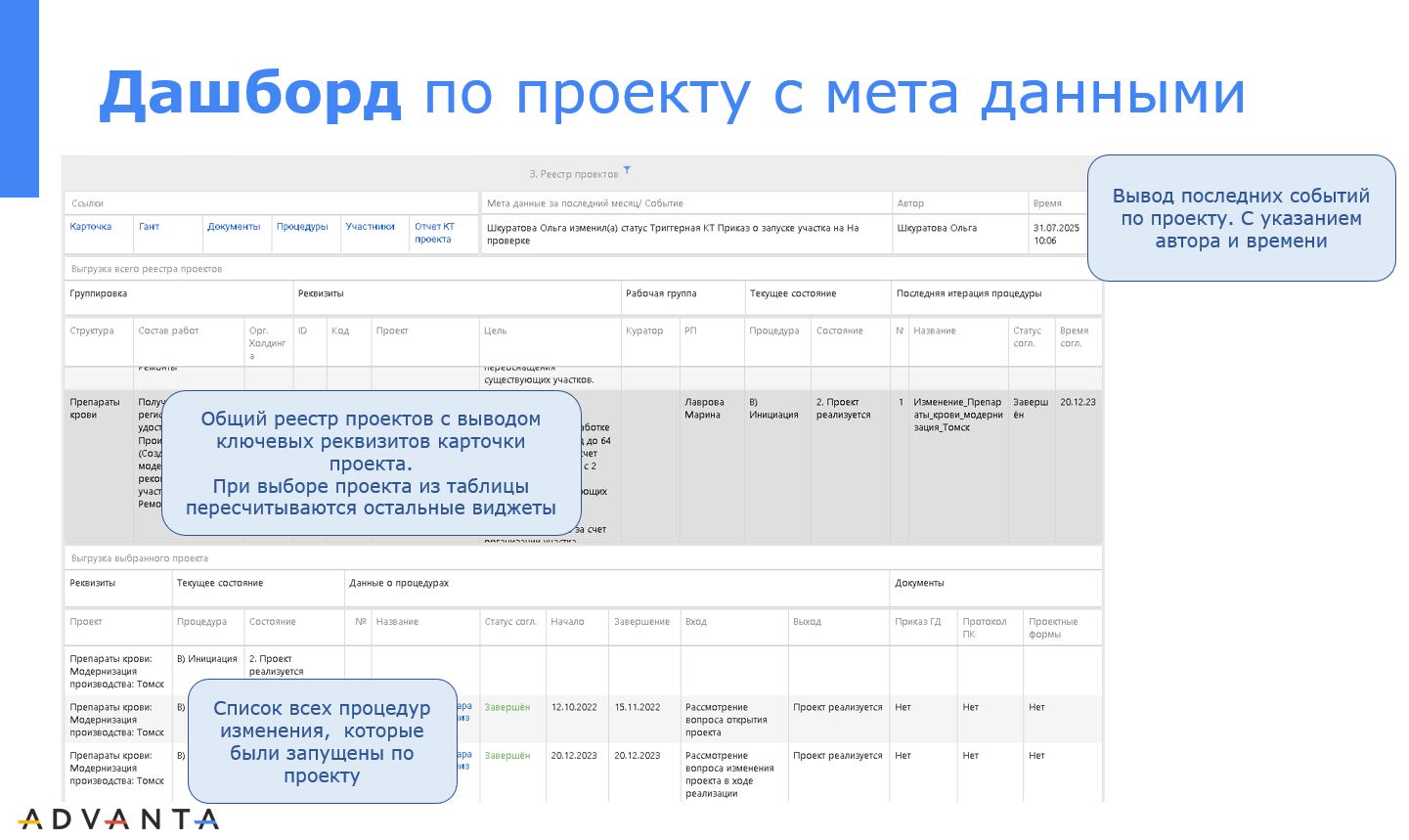Image resolution: width=1409 pixels, height=840 pixels.
Task: Click the Лаврова Марина cell
Action: click(704, 409)
